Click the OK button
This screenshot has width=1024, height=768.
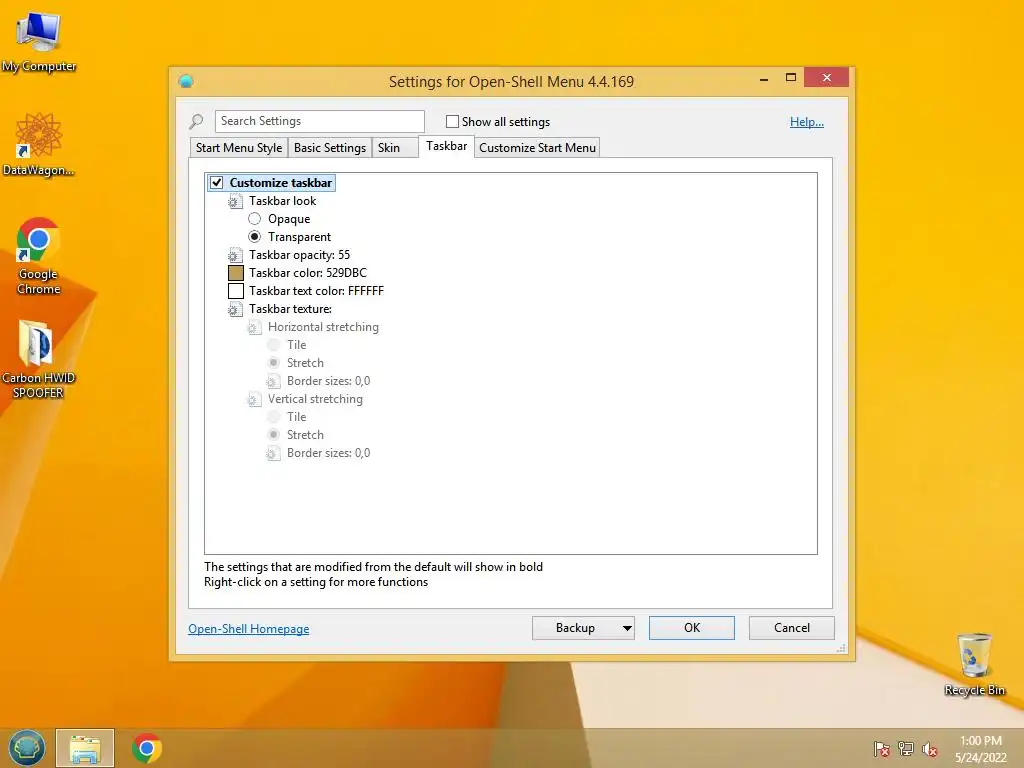[692, 628]
